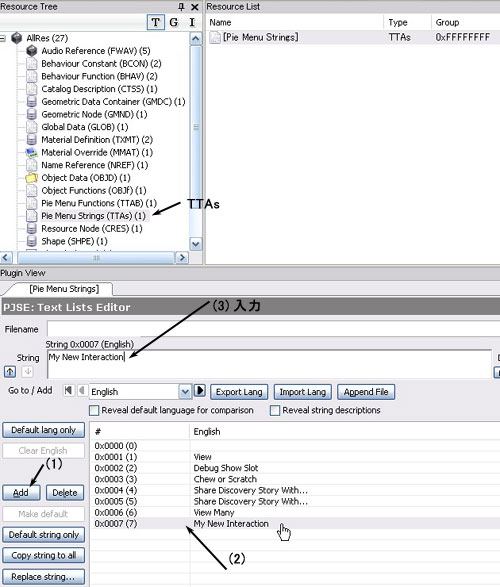Click the Geometric Node (GMND) icon
Viewport: 500px width, 587px height.
pyautogui.click(x=32, y=114)
